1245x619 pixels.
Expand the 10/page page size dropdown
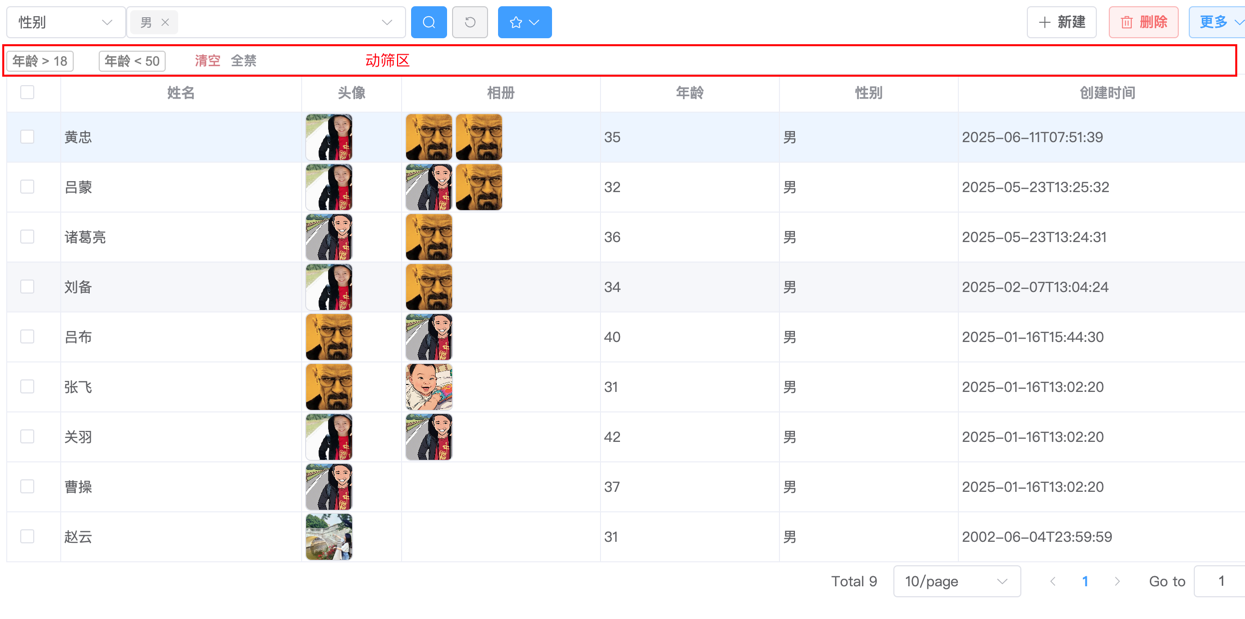click(956, 581)
